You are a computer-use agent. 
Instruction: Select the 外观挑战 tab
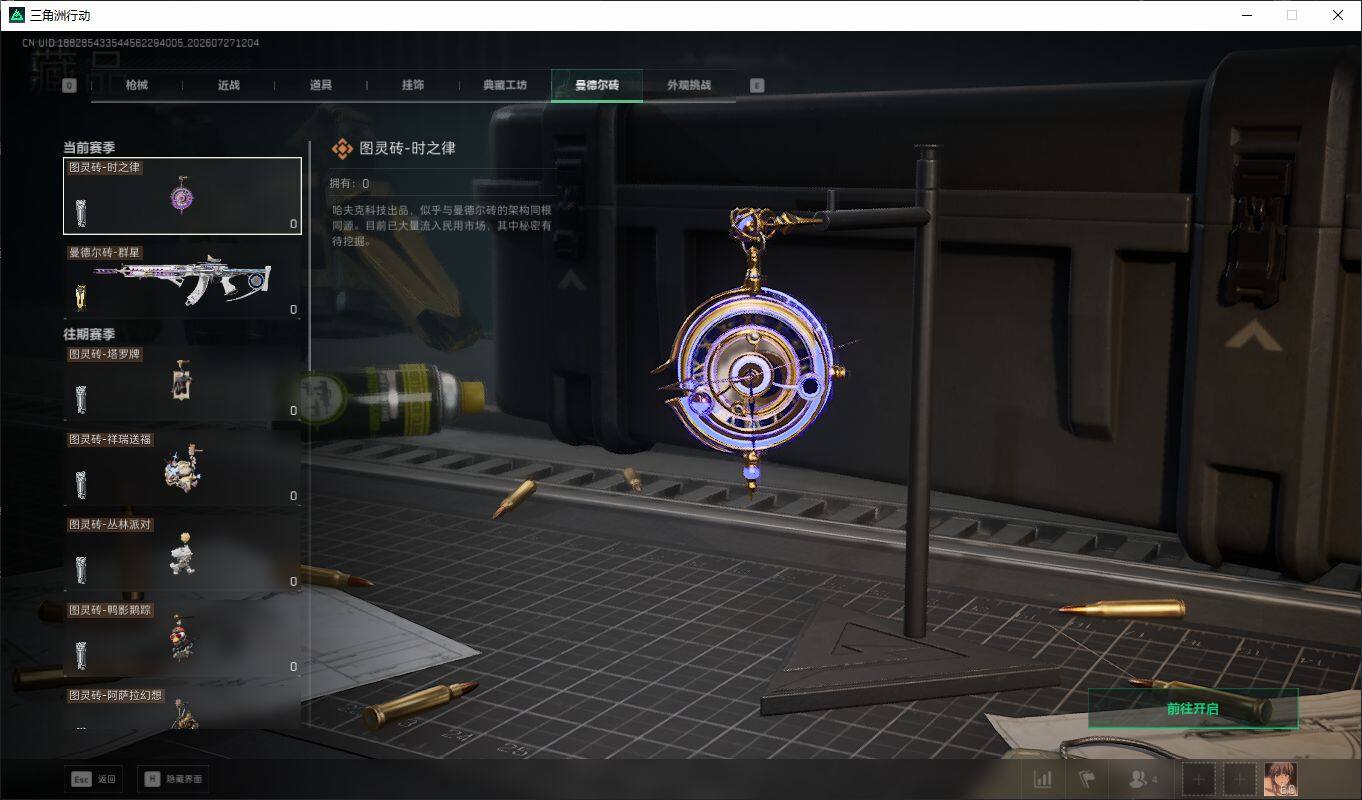689,85
